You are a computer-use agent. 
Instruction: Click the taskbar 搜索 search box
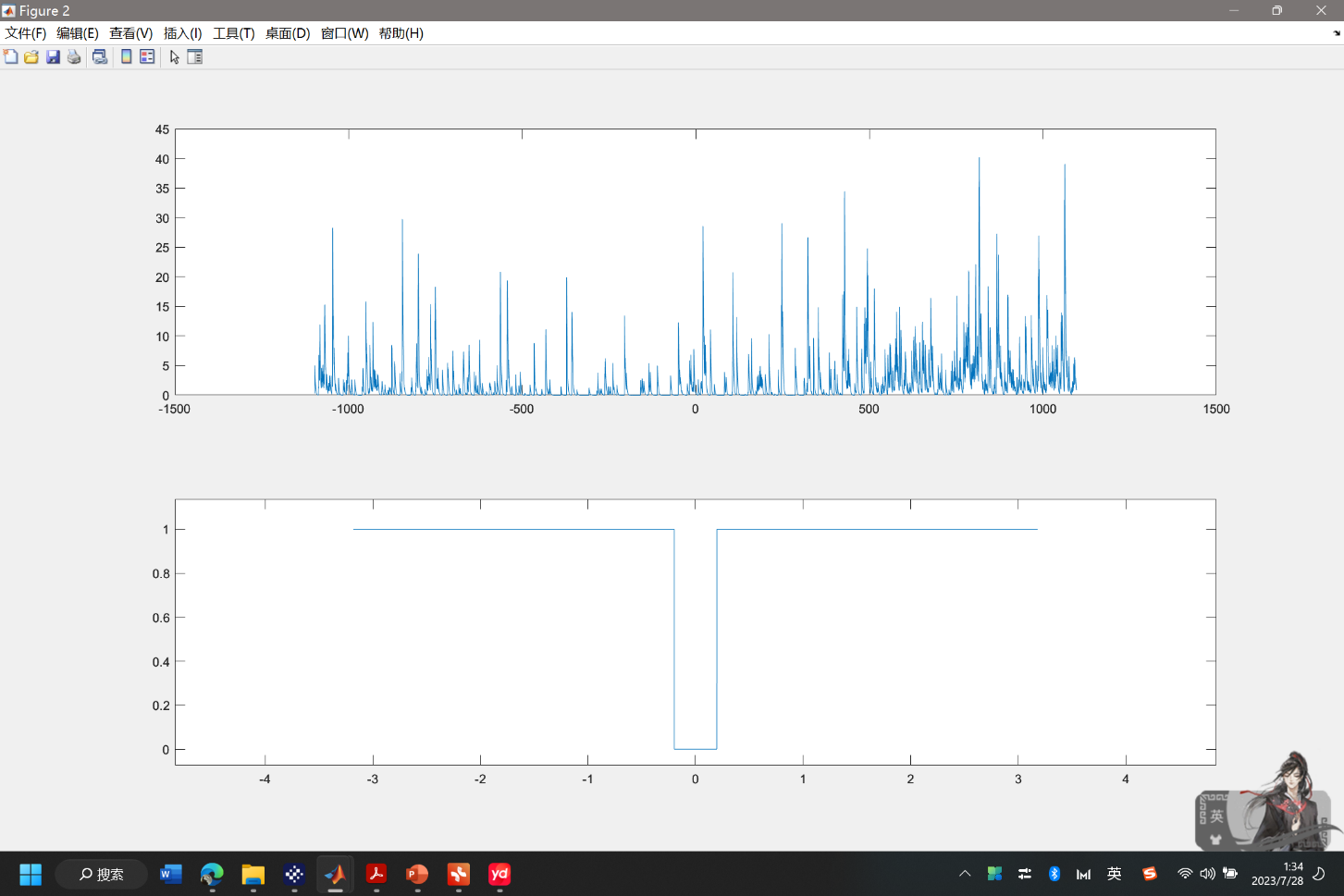pyautogui.click(x=102, y=874)
